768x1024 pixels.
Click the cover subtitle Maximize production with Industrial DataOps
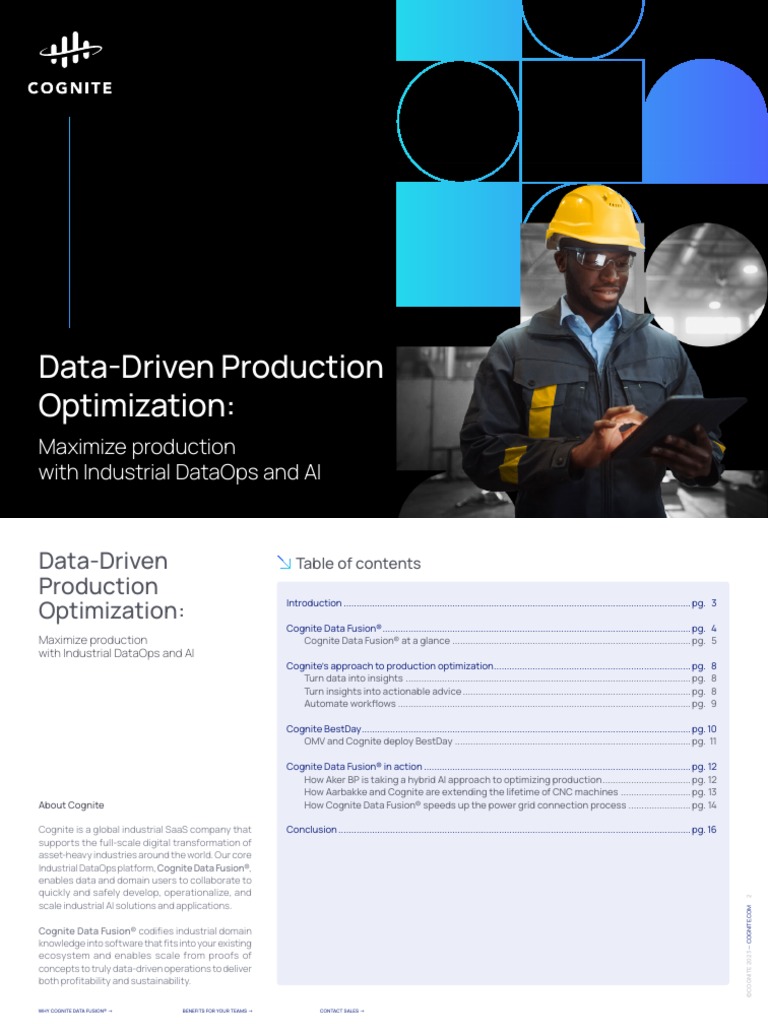[x=180, y=460]
